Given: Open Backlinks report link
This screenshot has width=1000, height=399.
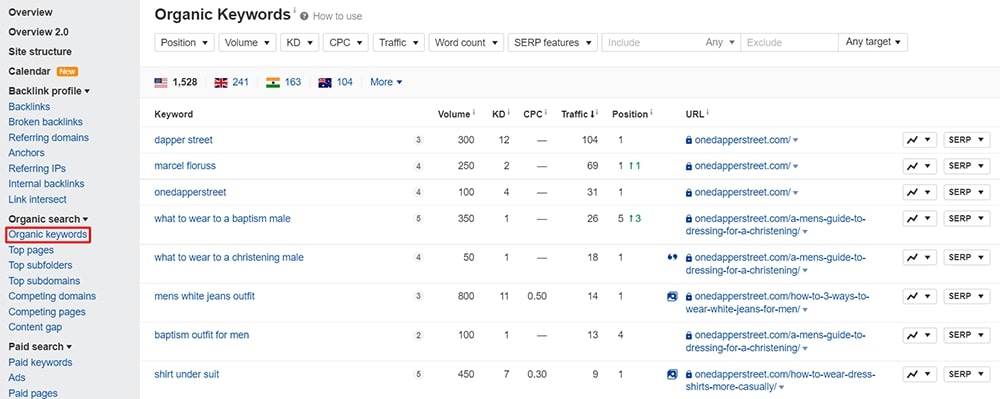Looking at the screenshot, I should click(x=29, y=106).
